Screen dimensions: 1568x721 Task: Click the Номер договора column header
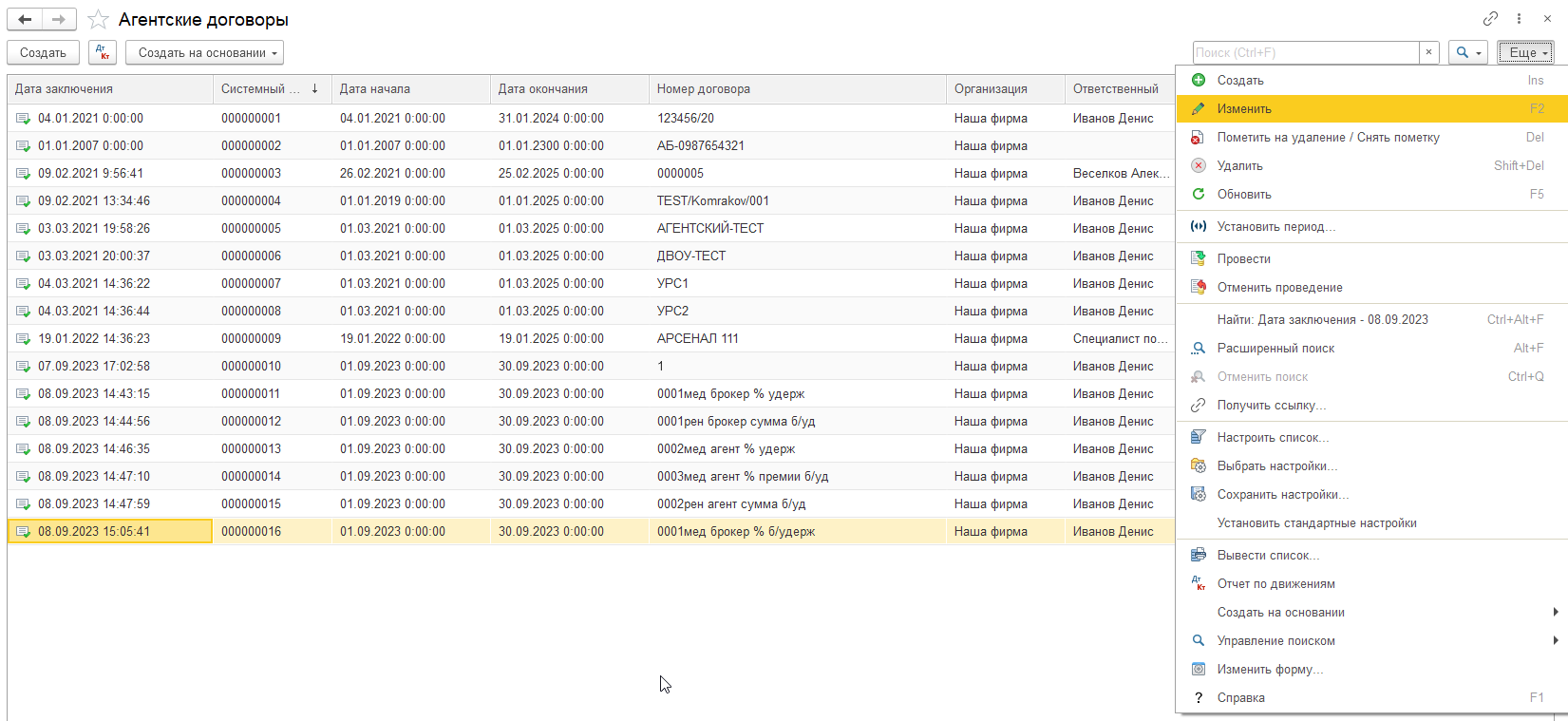click(x=798, y=88)
